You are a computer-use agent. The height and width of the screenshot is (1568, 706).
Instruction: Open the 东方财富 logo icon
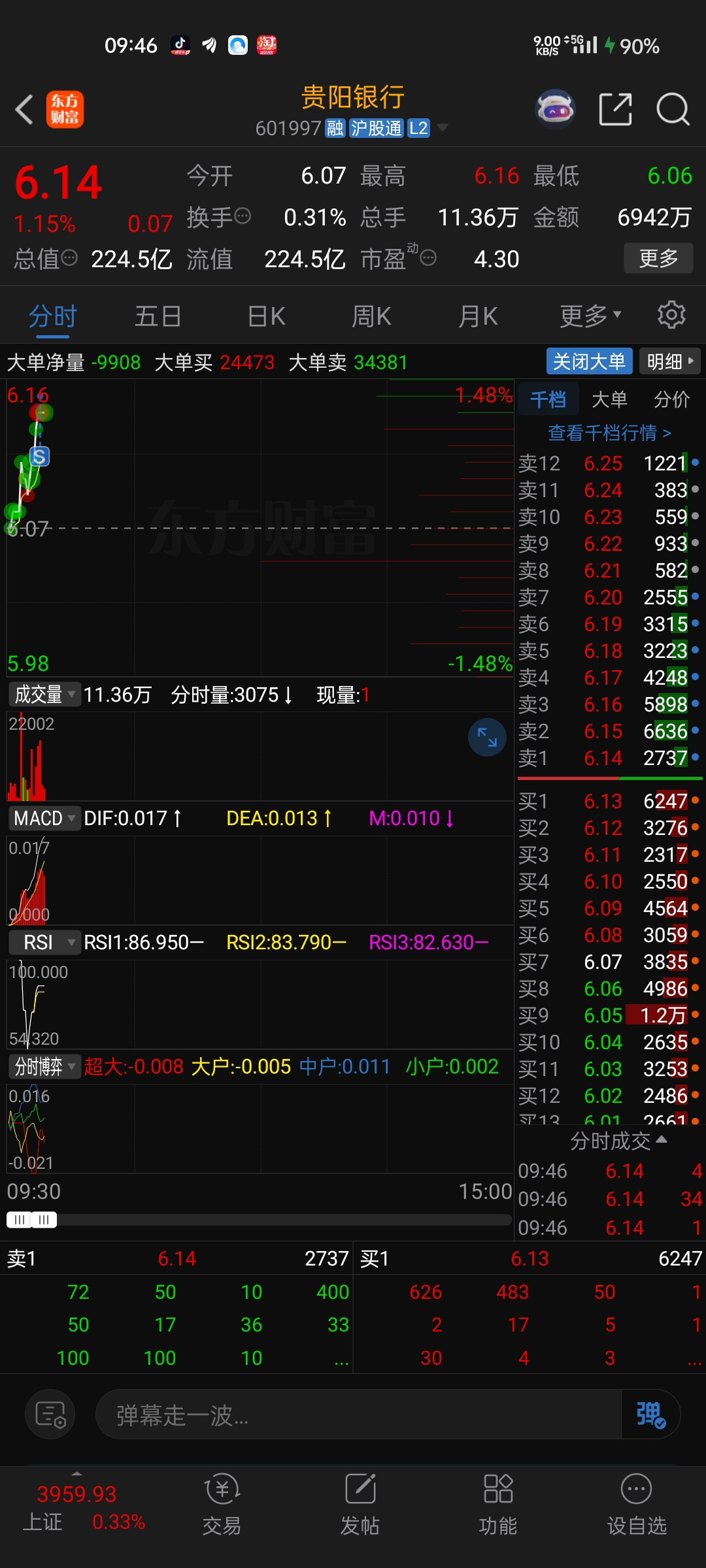[65, 109]
